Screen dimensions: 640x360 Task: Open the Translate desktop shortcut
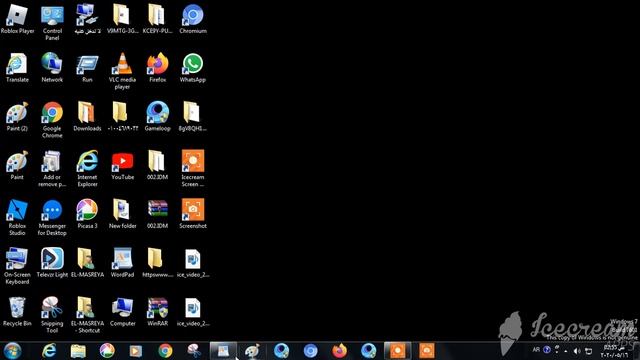[17, 68]
